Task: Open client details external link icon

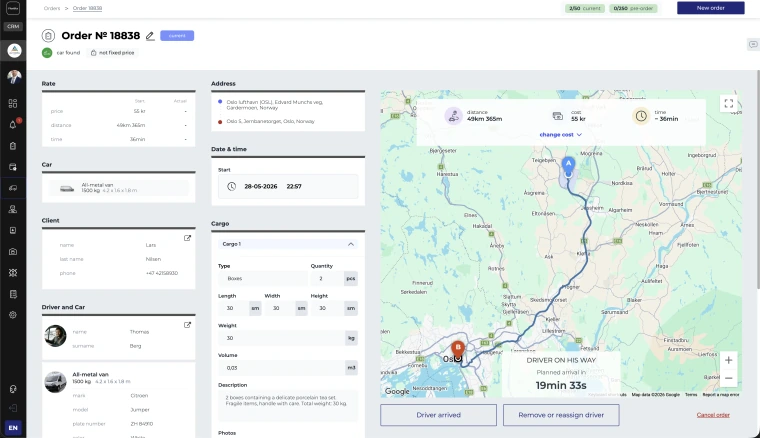Action: pyautogui.click(x=188, y=238)
